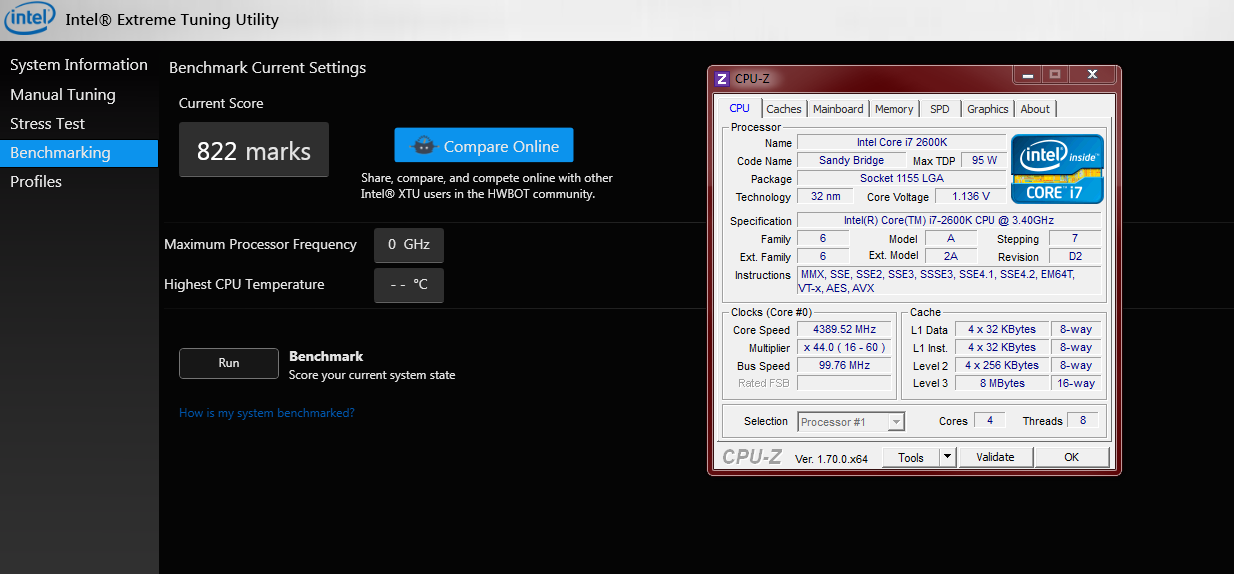
Task: Click OK in the CPU-Z window
Action: click(x=1072, y=457)
